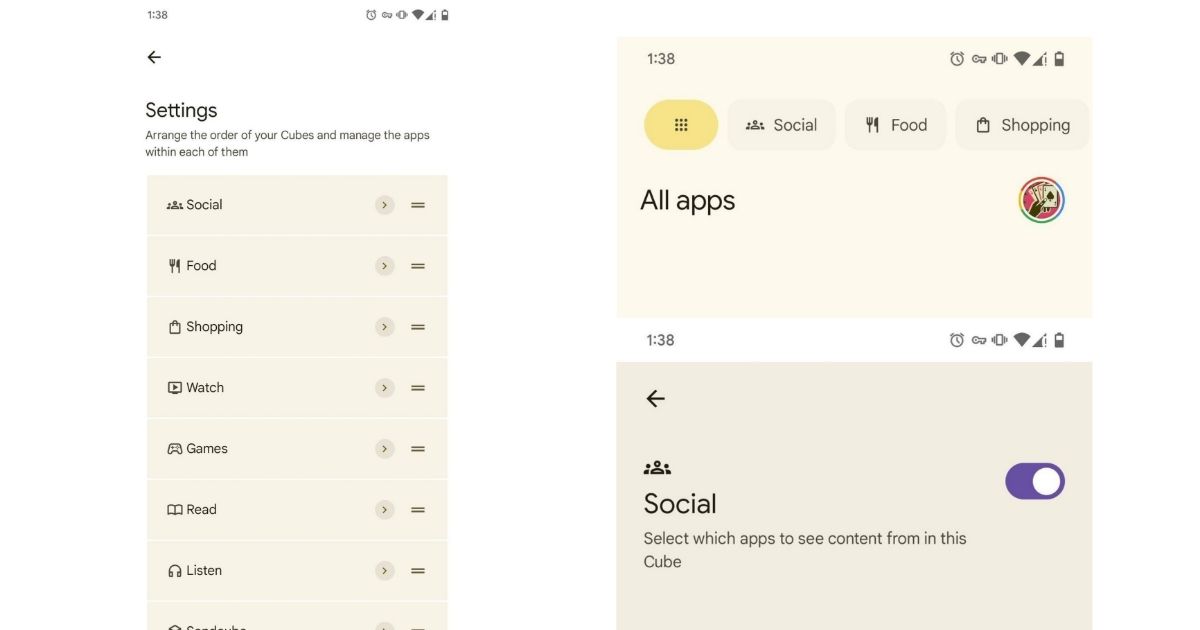Grab the reorder handle for Shopping
The image size is (1200, 630).
click(x=418, y=327)
